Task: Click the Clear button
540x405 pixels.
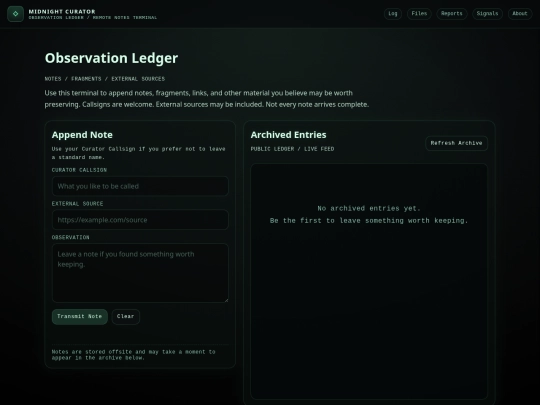Action: pyautogui.click(x=125, y=316)
